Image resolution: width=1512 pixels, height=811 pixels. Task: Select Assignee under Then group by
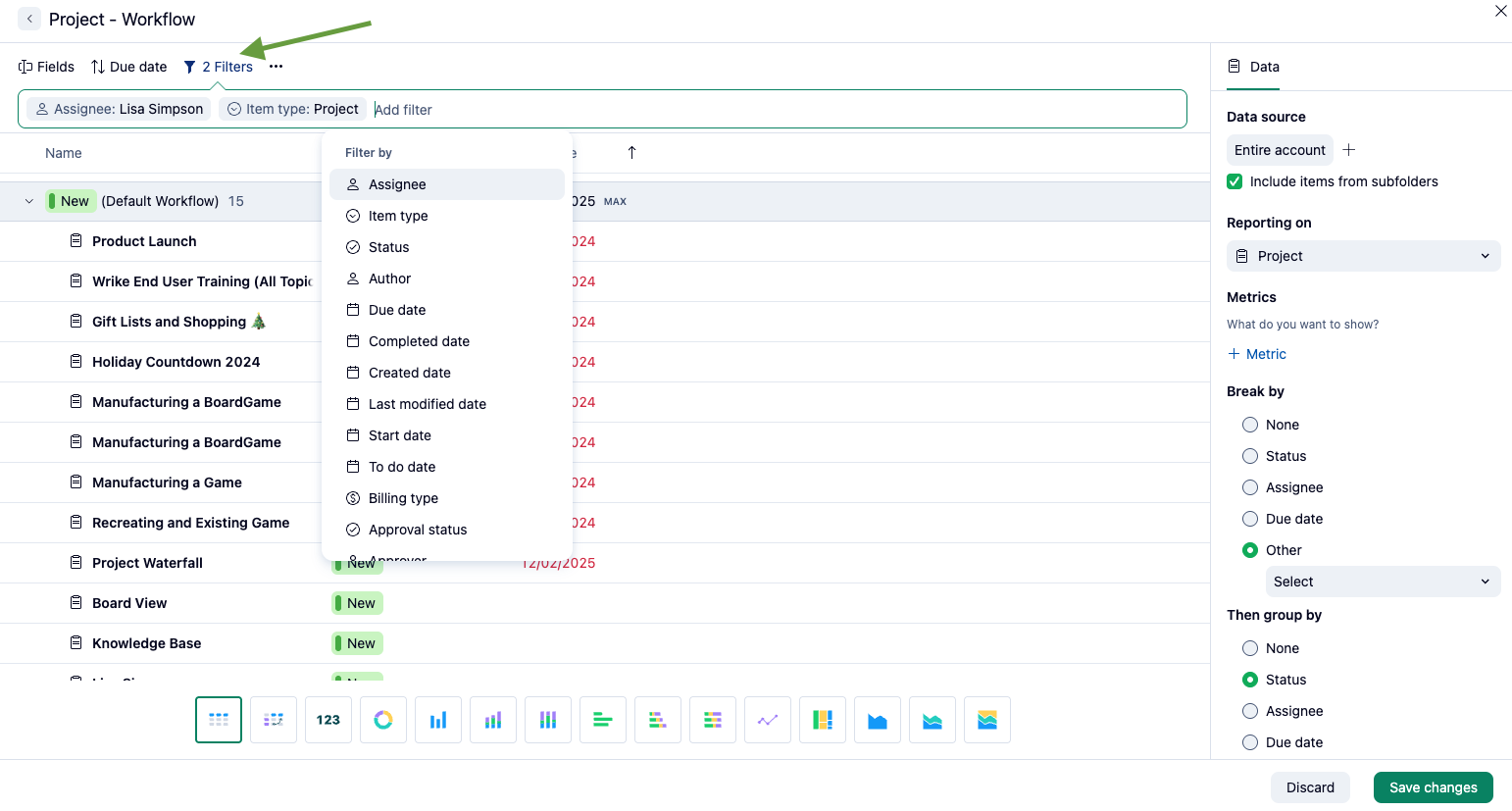coord(1250,711)
